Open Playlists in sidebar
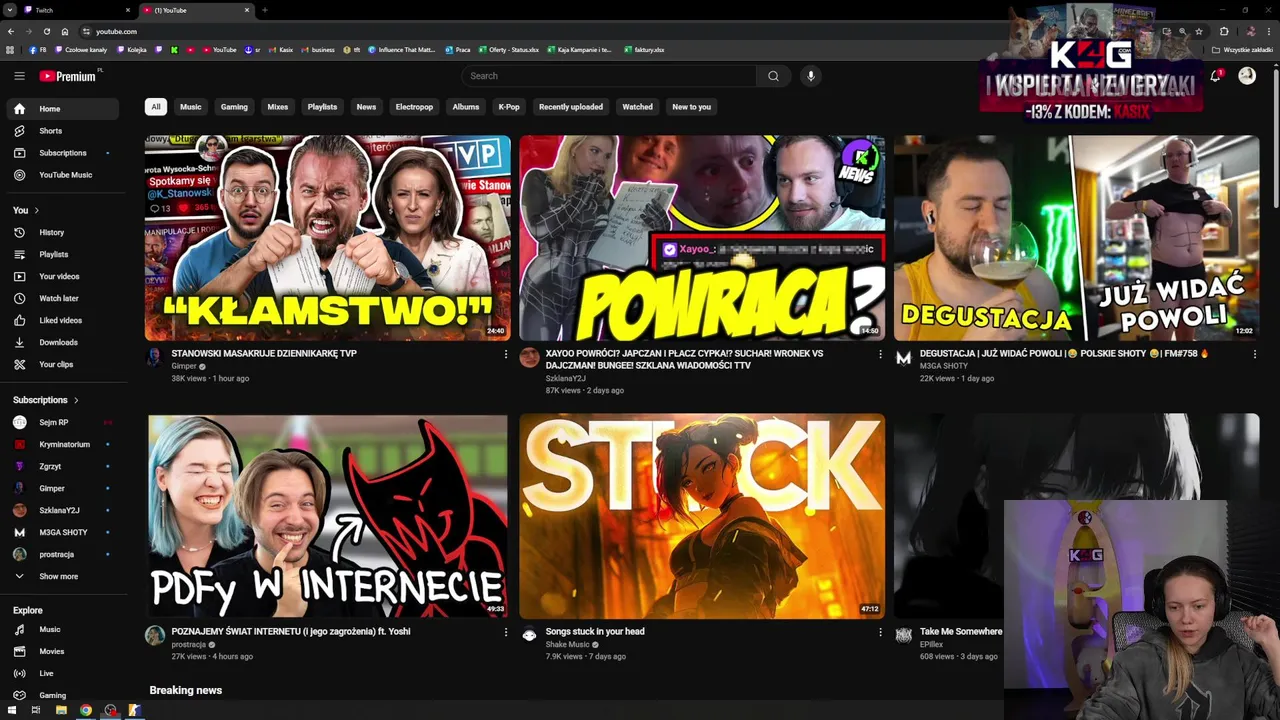Viewport: 1280px width, 720px height. click(63, 254)
